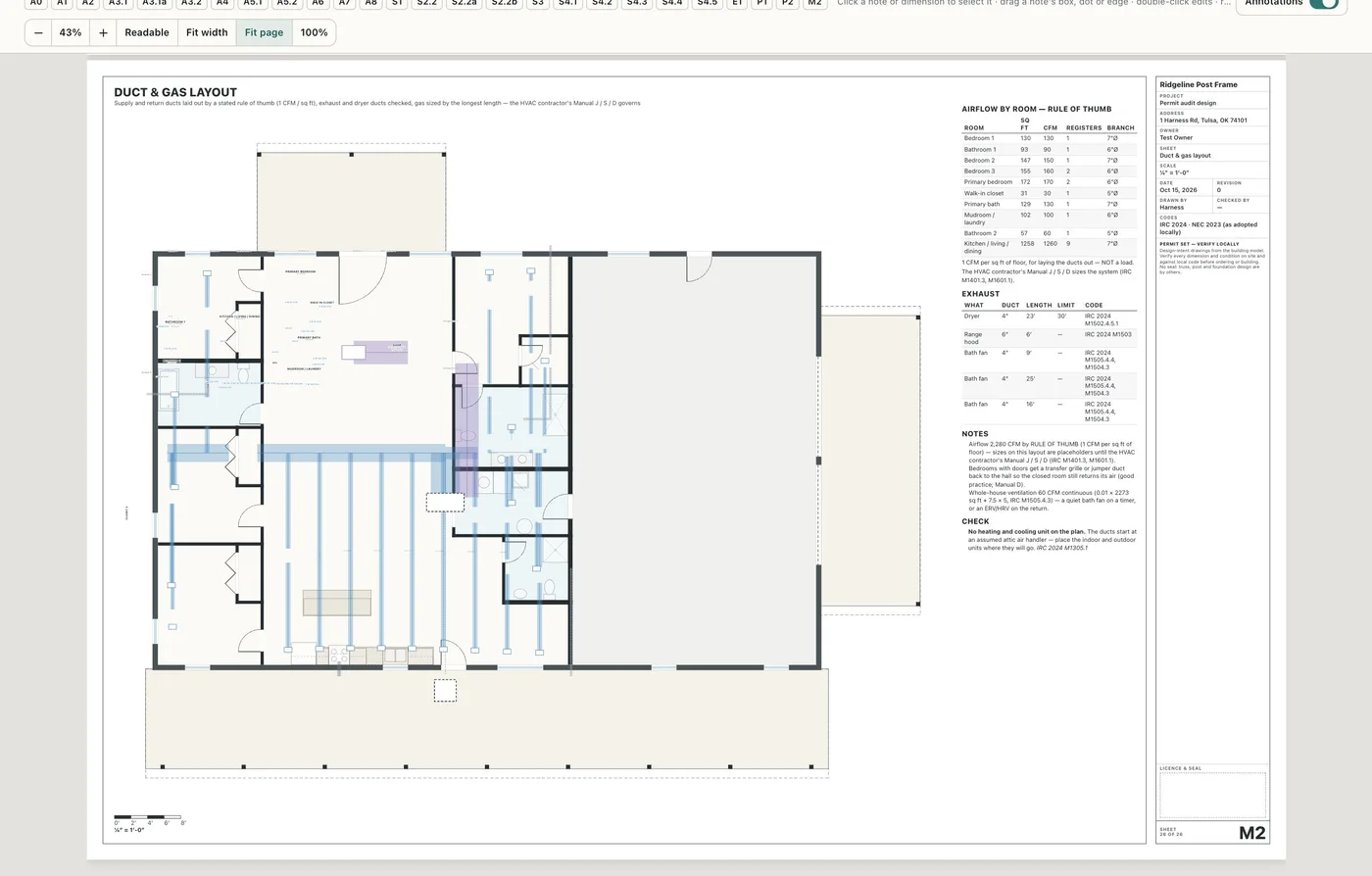Select the 'Dryer' exhaust row
The image size is (1372, 876).
click(1049, 320)
